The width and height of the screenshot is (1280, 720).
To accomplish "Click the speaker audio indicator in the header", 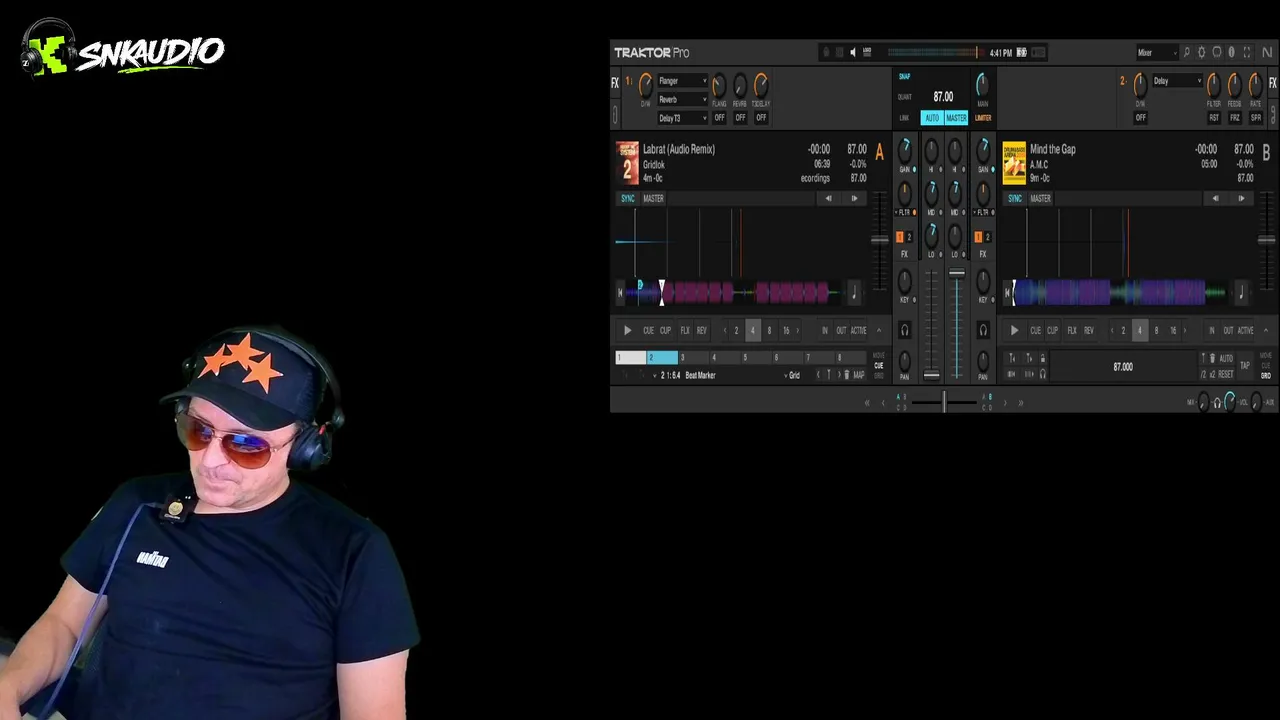I will 853,53.
